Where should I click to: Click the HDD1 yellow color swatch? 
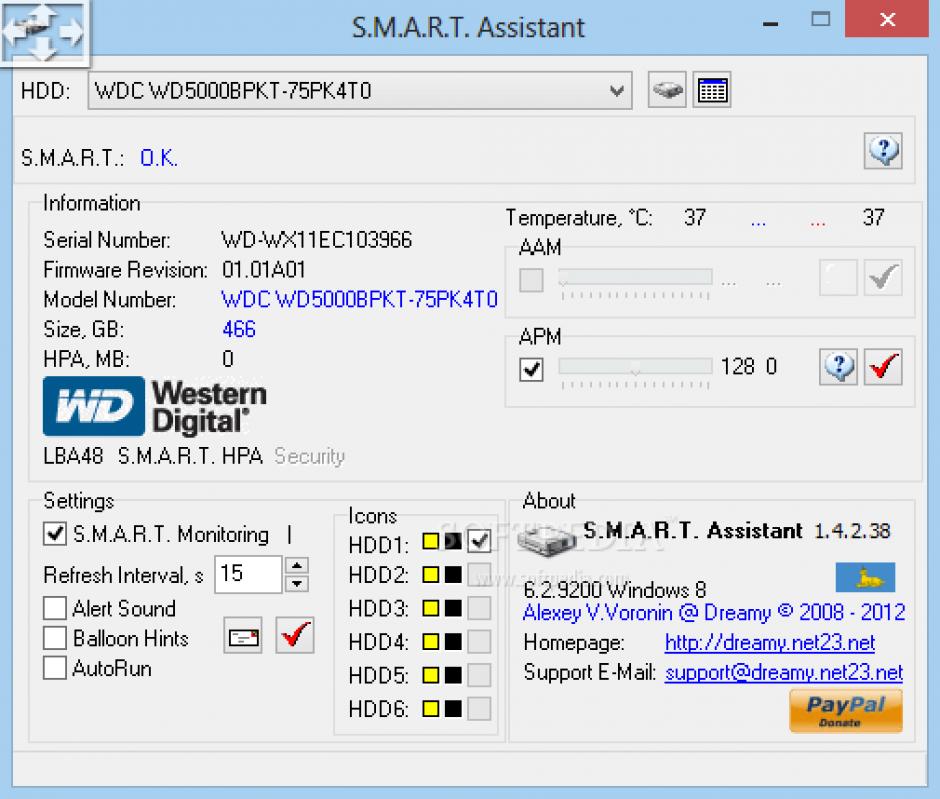pyautogui.click(x=431, y=543)
